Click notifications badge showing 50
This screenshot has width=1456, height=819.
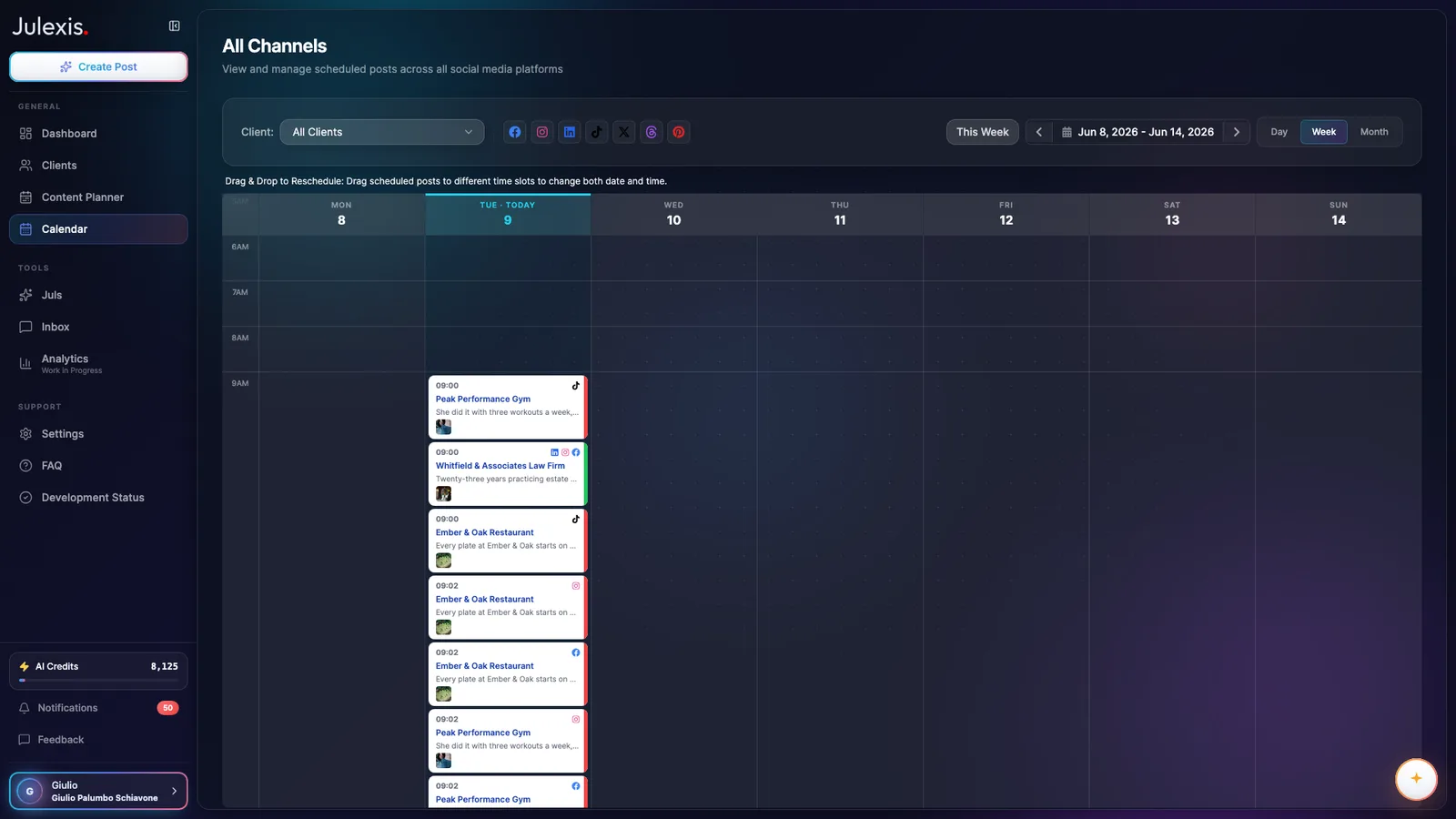[x=167, y=708]
